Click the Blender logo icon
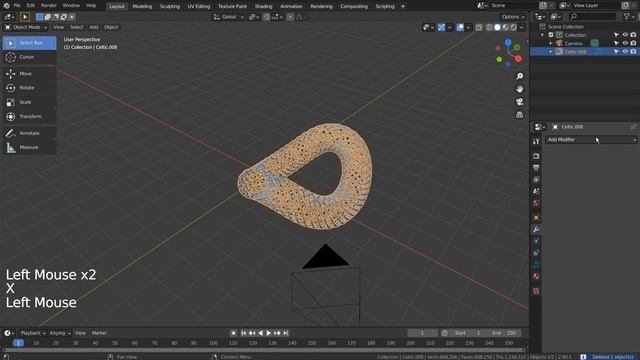 click(x=6, y=6)
